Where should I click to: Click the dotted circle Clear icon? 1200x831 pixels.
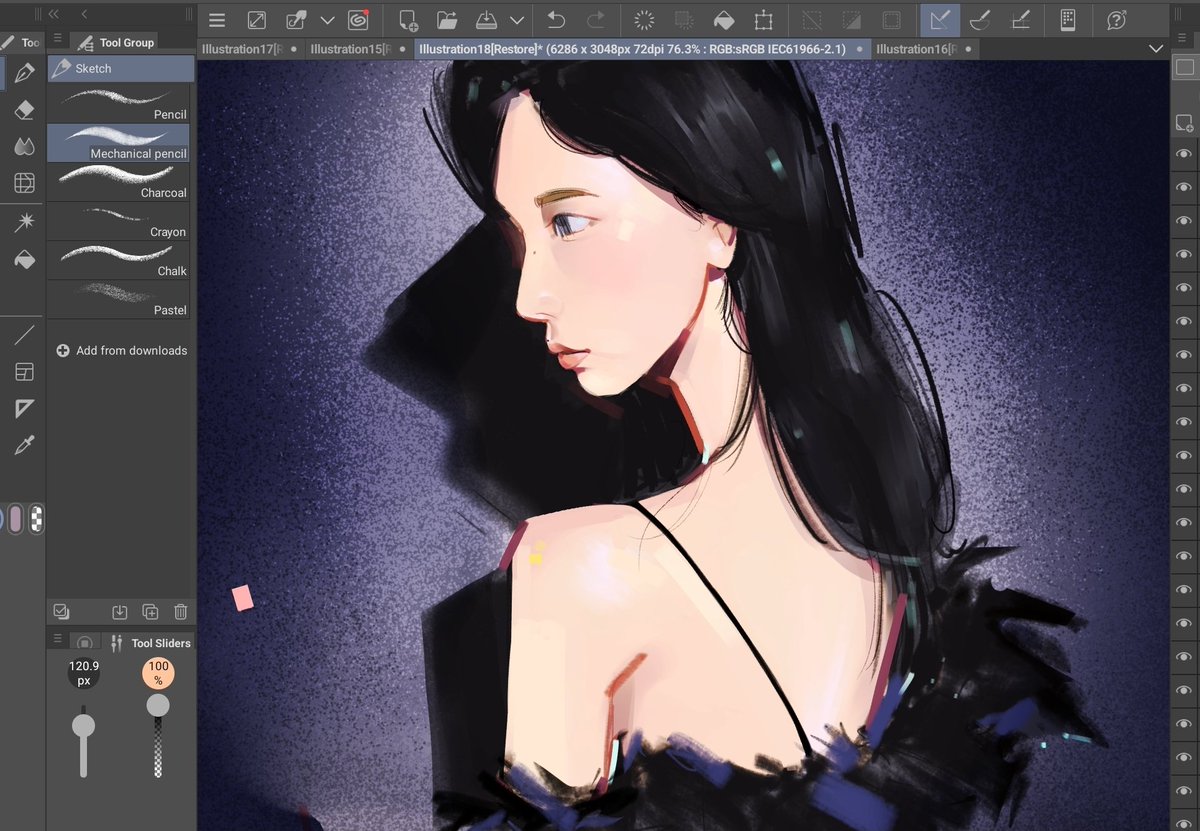tap(645, 20)
